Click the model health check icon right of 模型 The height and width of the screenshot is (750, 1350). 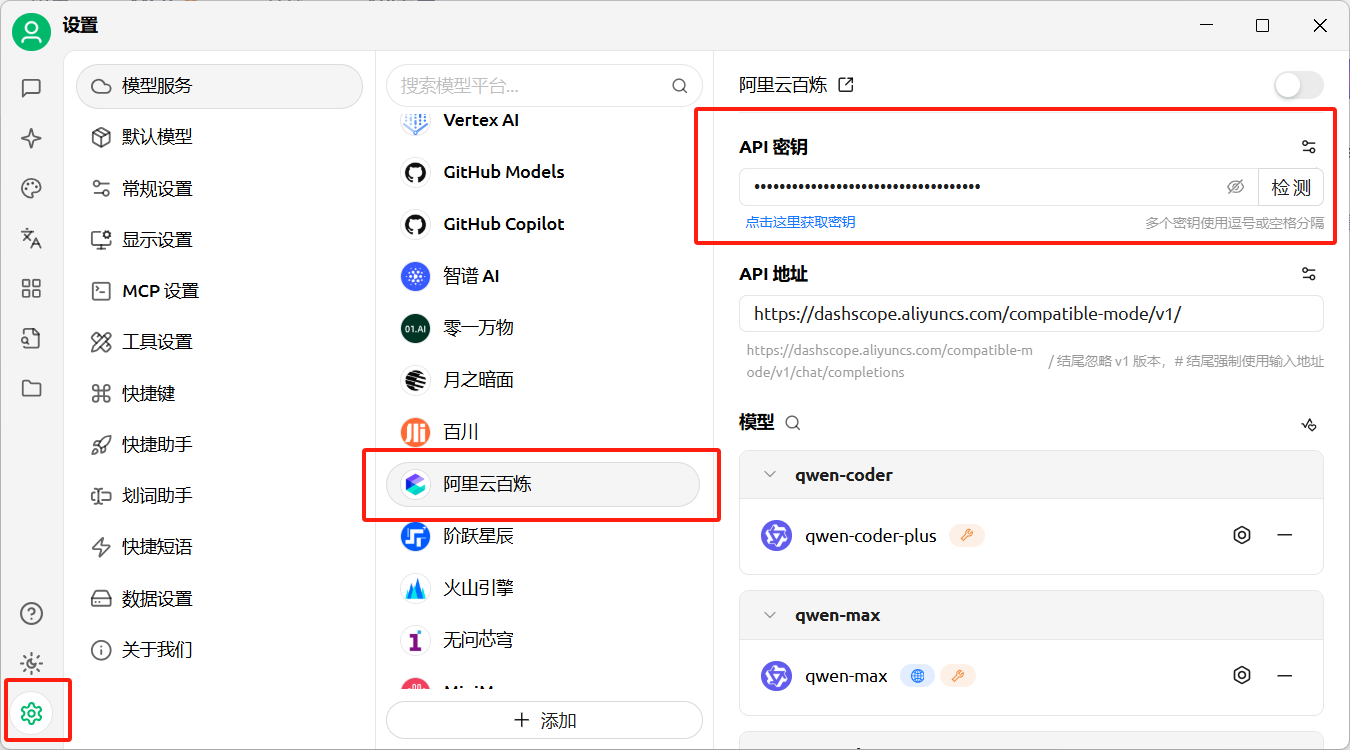coord(1308,424)
